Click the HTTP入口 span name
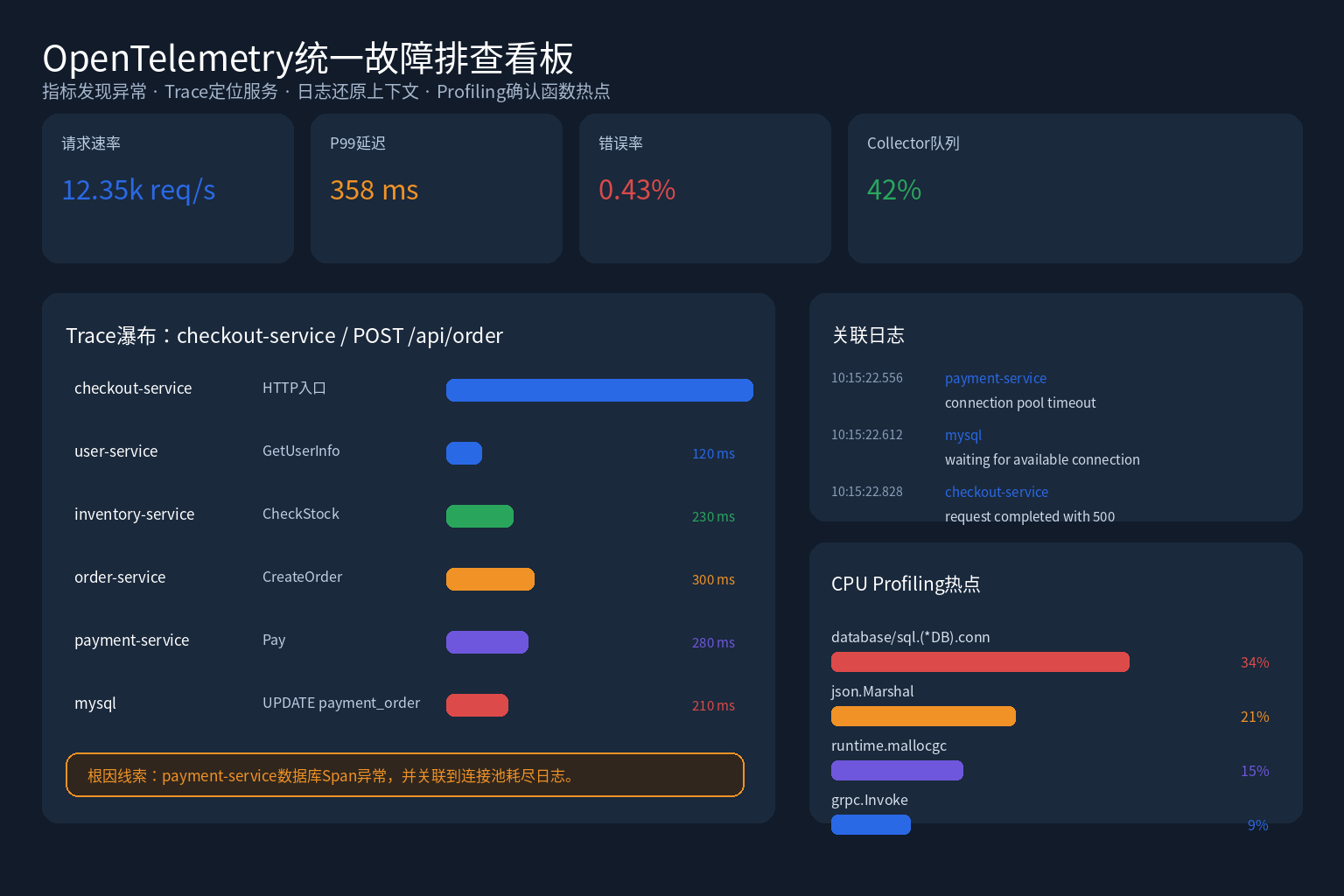The width and height of the screenshot is (1344, 896). click(x=294, y=388)
